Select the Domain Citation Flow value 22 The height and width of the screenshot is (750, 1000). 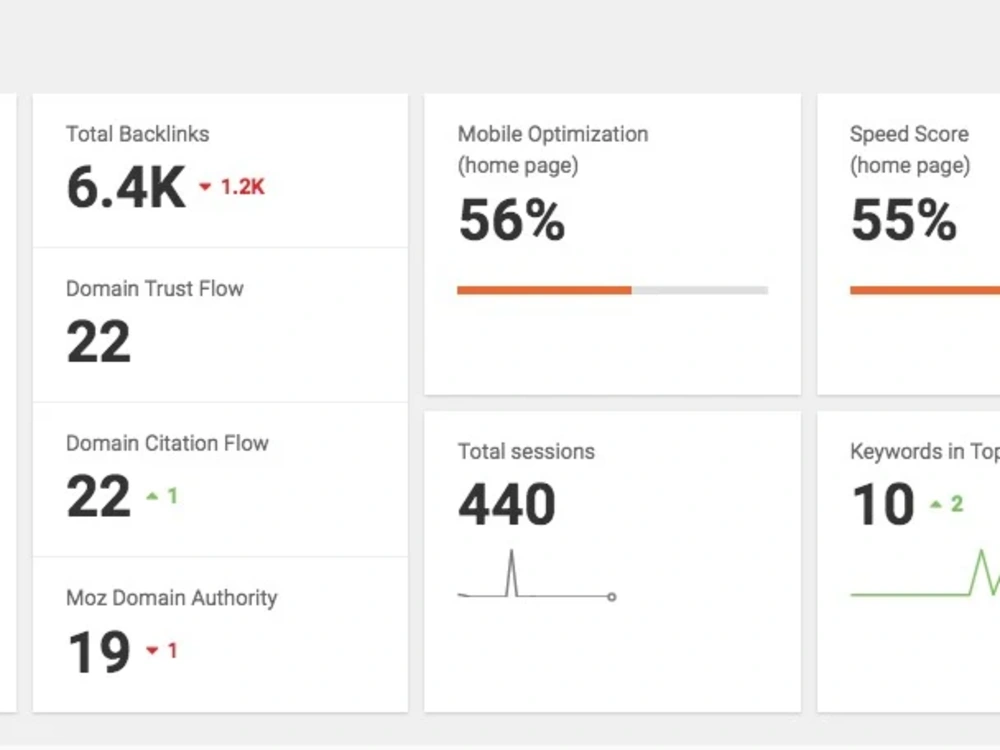(x=99, y=496)
